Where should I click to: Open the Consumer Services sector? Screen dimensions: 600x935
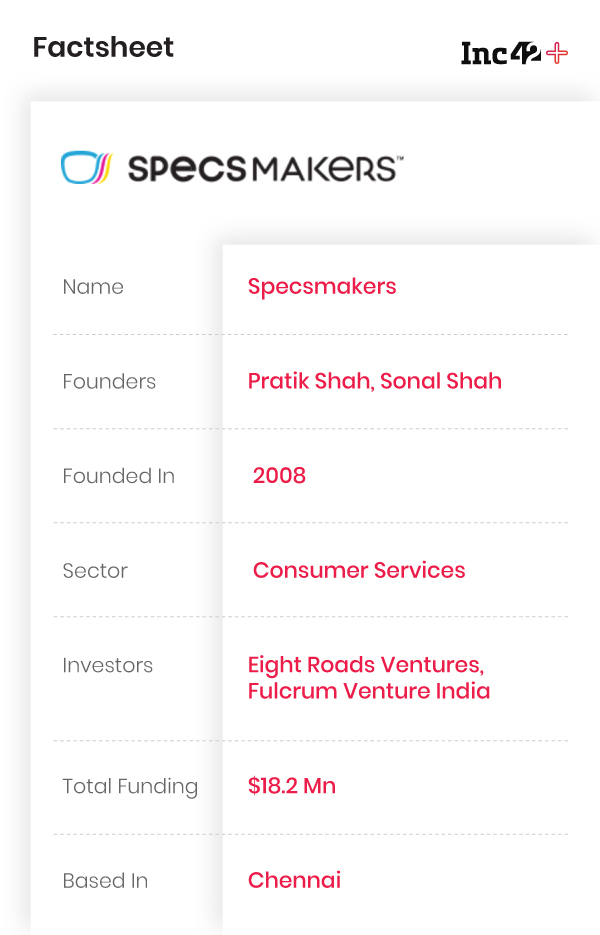359,570
